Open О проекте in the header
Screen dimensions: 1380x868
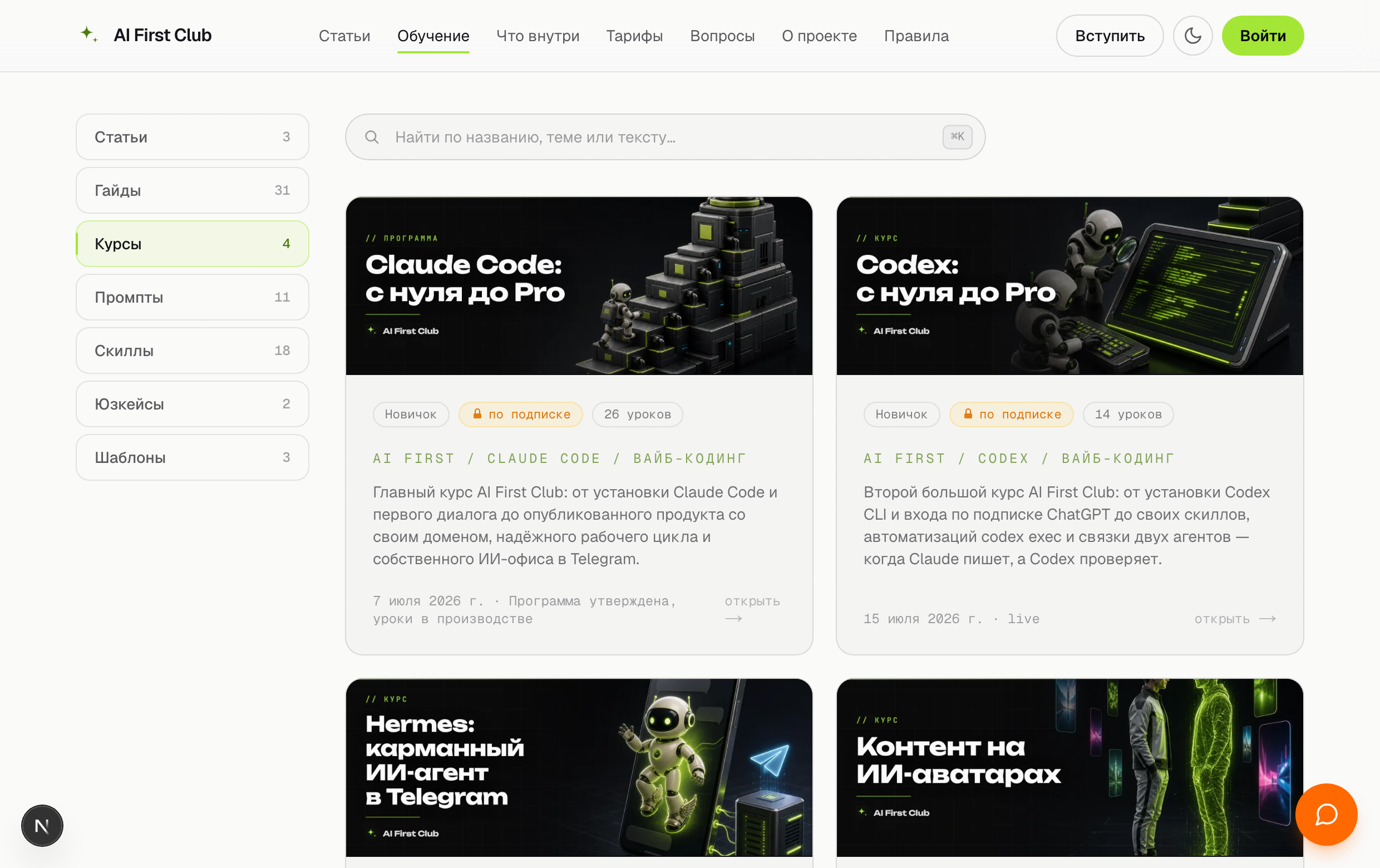coord(819,36)
